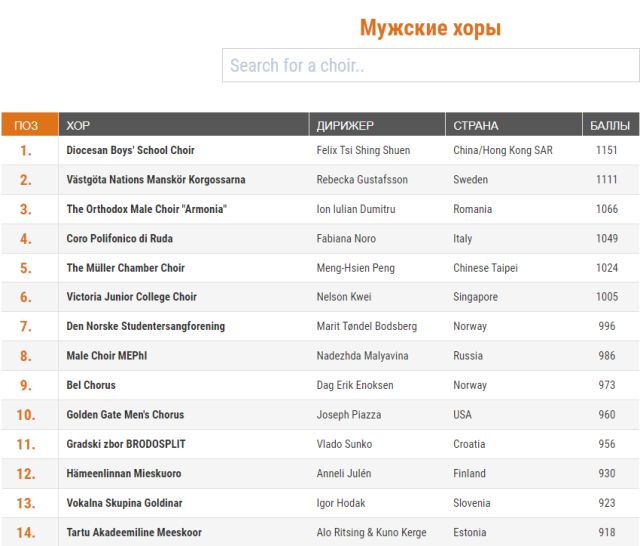Click country 'Estonia'
640x546 pixels.
point(470,532)
